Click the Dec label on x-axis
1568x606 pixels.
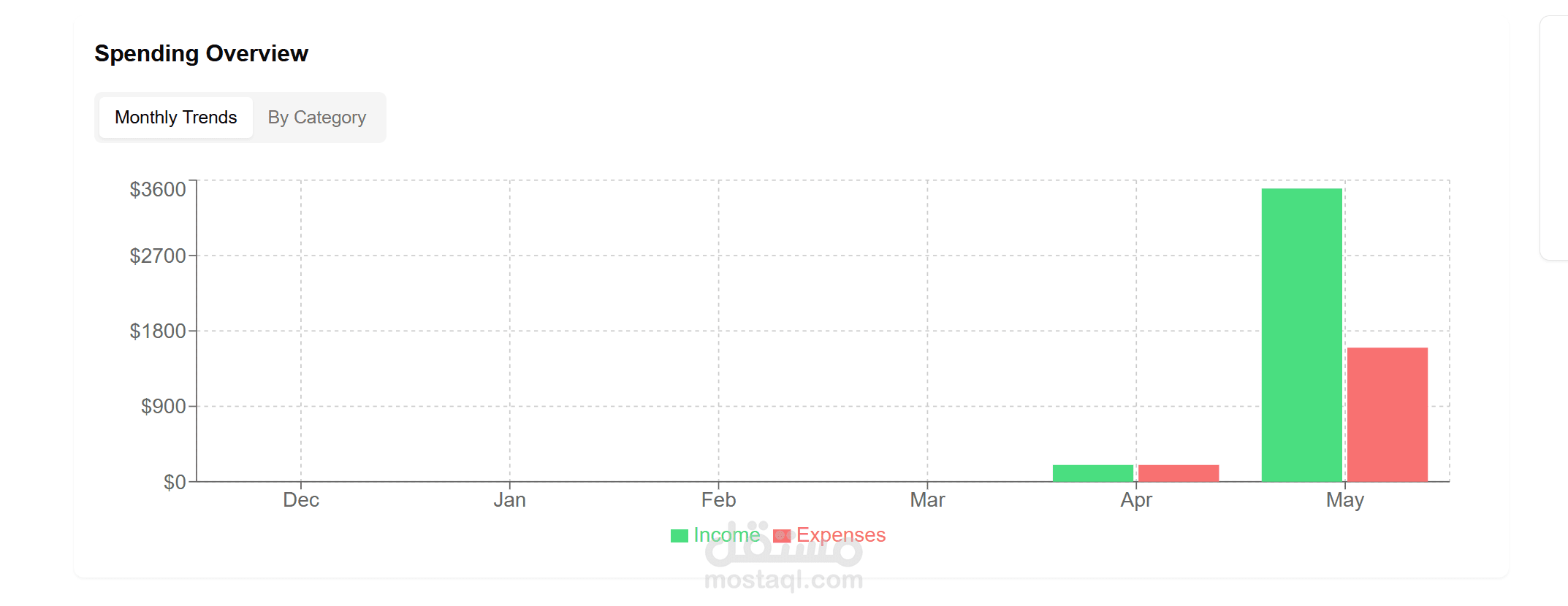(301, 500)
